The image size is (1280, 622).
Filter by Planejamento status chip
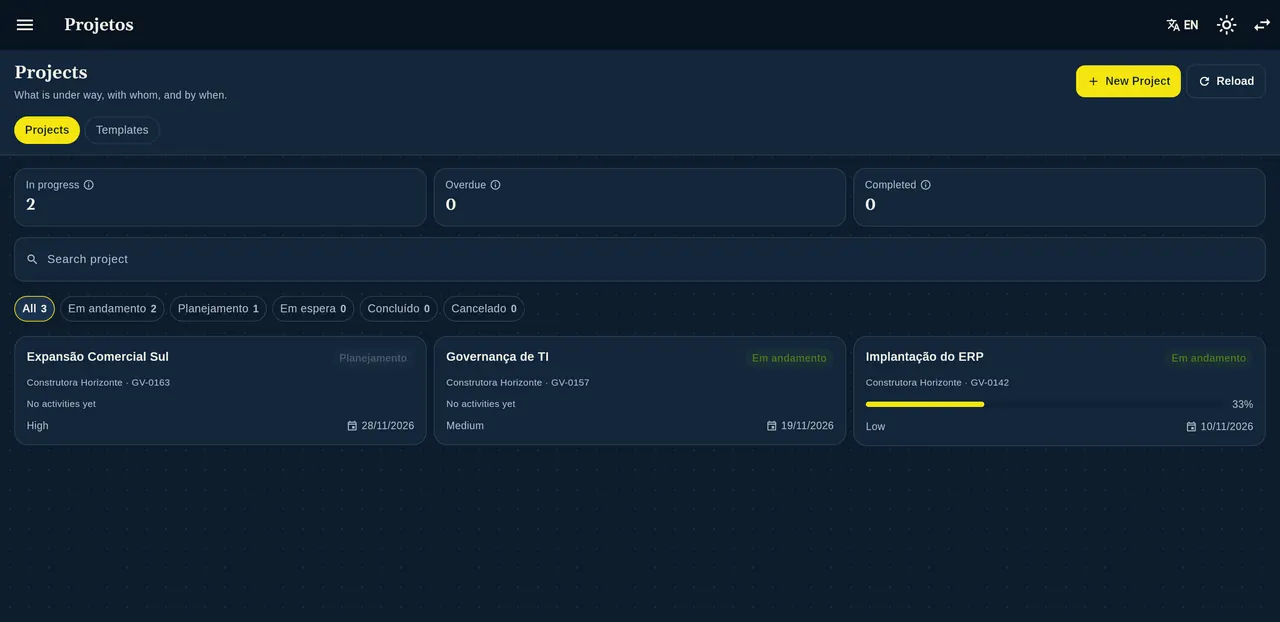tap(218, 309)
